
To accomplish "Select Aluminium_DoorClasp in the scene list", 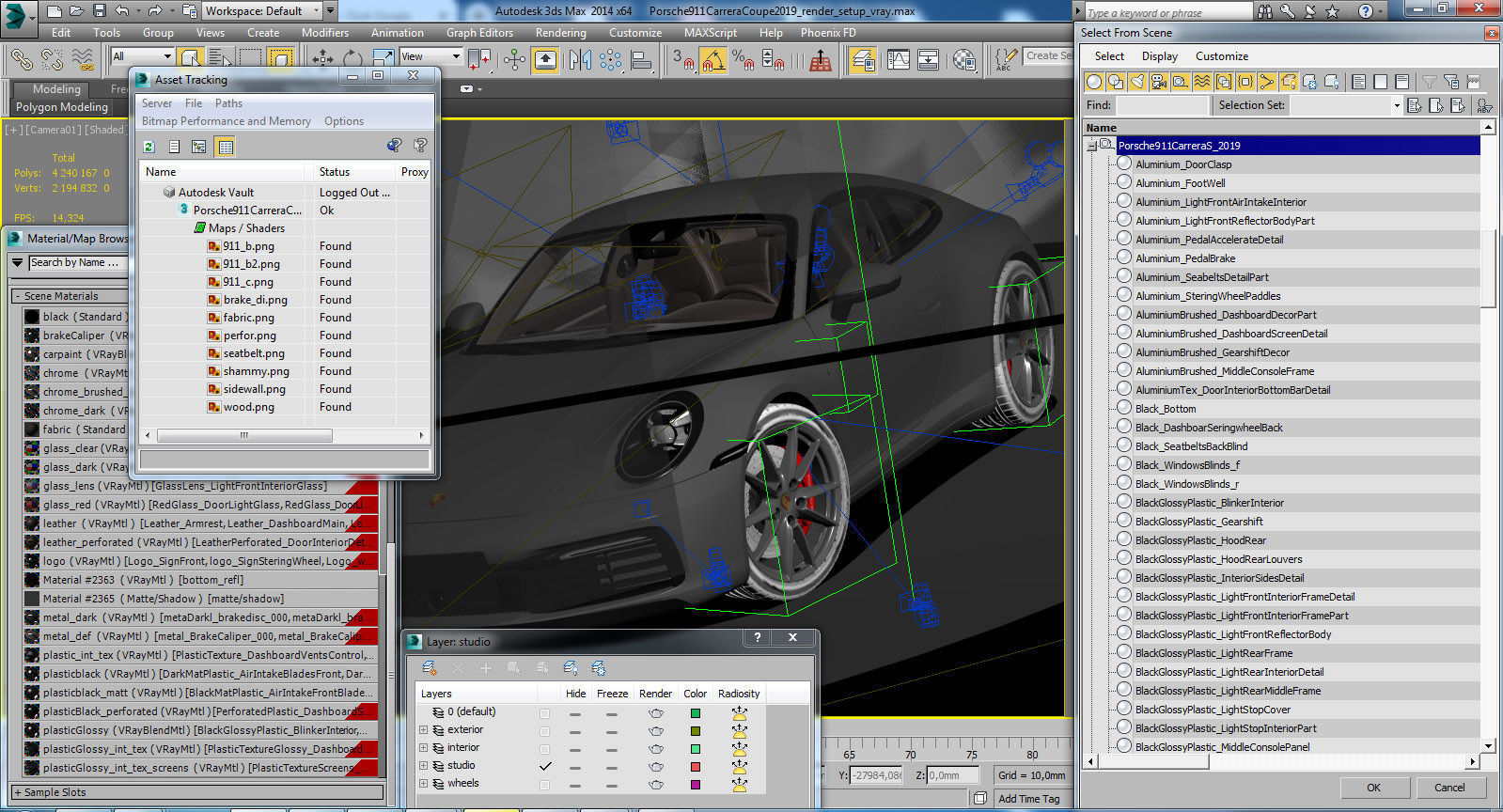I will point(1182,164).
